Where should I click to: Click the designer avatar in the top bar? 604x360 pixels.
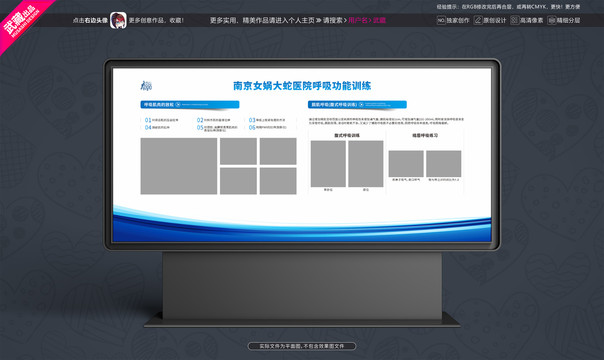(x=118, y=20)
